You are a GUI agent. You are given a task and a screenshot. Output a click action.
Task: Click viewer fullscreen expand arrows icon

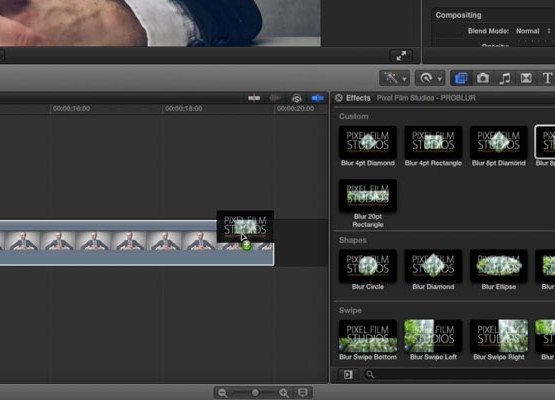click(x=401, y=56)
